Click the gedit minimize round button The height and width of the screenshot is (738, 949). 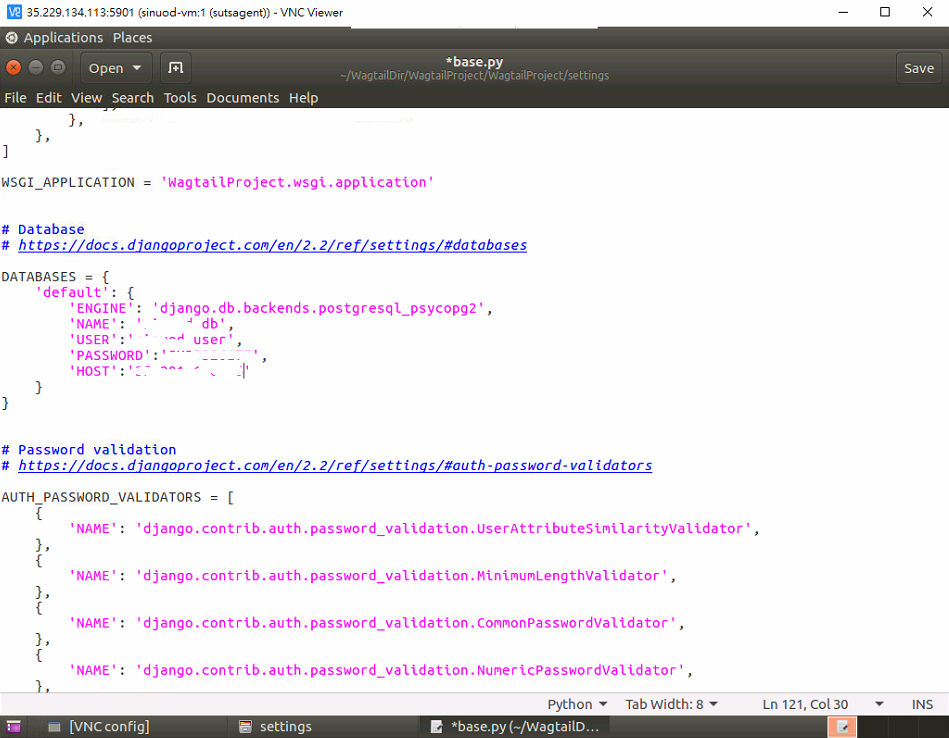pyautogui.click(x=36, y=67)
